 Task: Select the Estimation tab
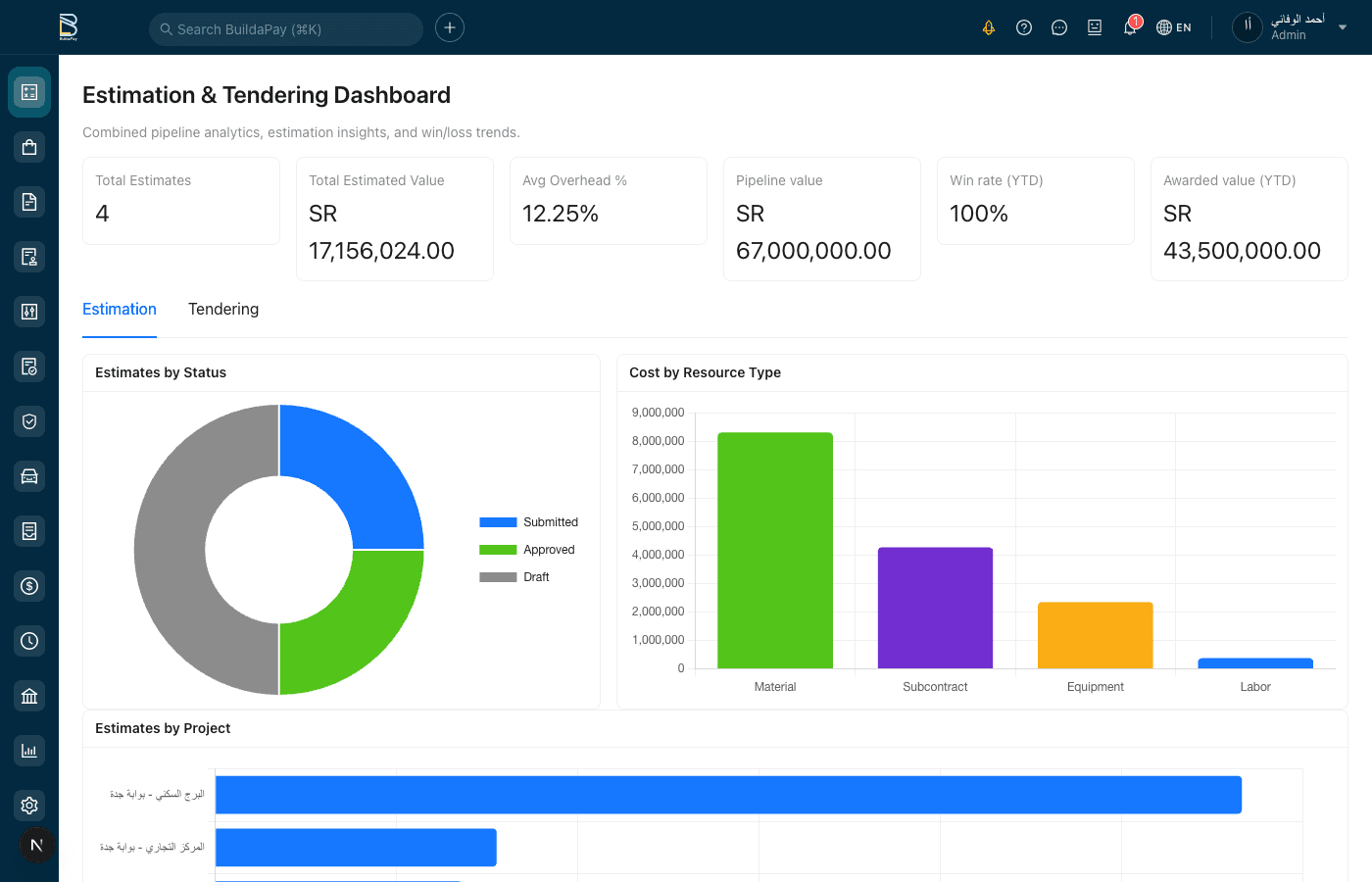coord(119,309)
